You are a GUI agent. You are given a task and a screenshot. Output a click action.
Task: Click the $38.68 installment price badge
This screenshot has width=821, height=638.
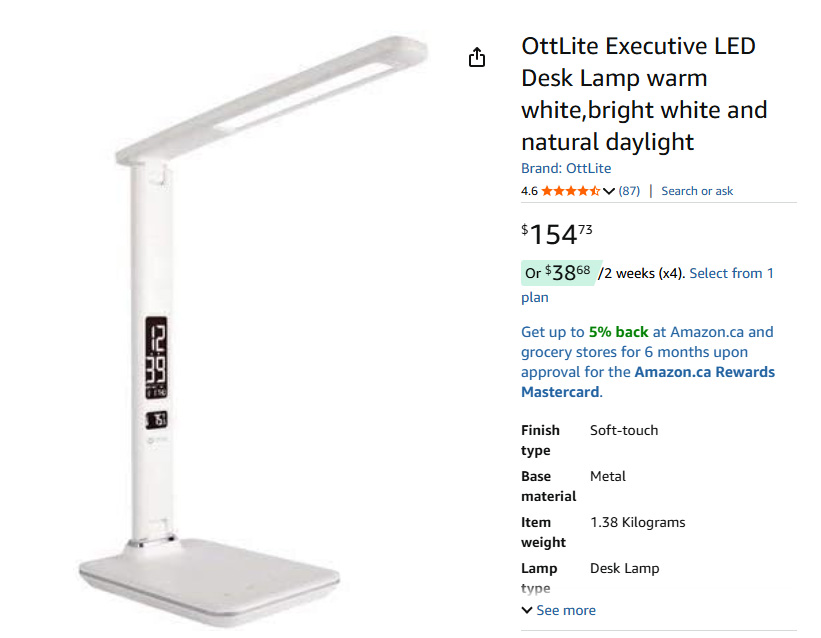pos(558,273)
